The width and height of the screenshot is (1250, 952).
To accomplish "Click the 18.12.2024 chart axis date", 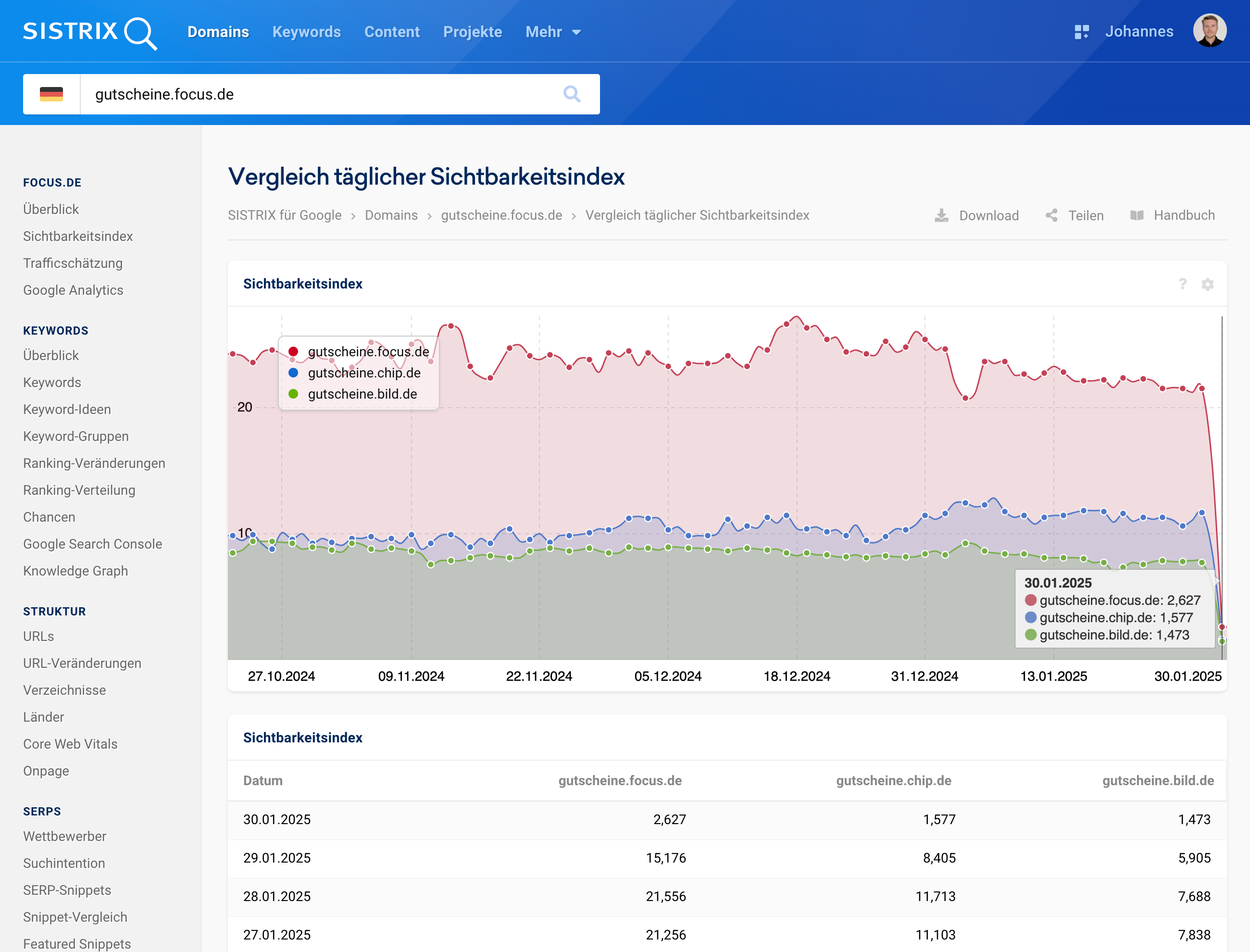I will 797,676.
